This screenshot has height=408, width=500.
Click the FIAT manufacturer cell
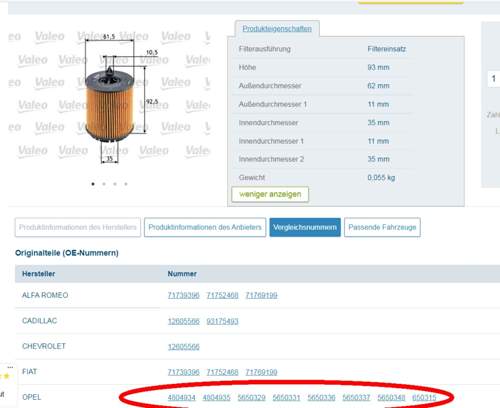coord(29,372)
